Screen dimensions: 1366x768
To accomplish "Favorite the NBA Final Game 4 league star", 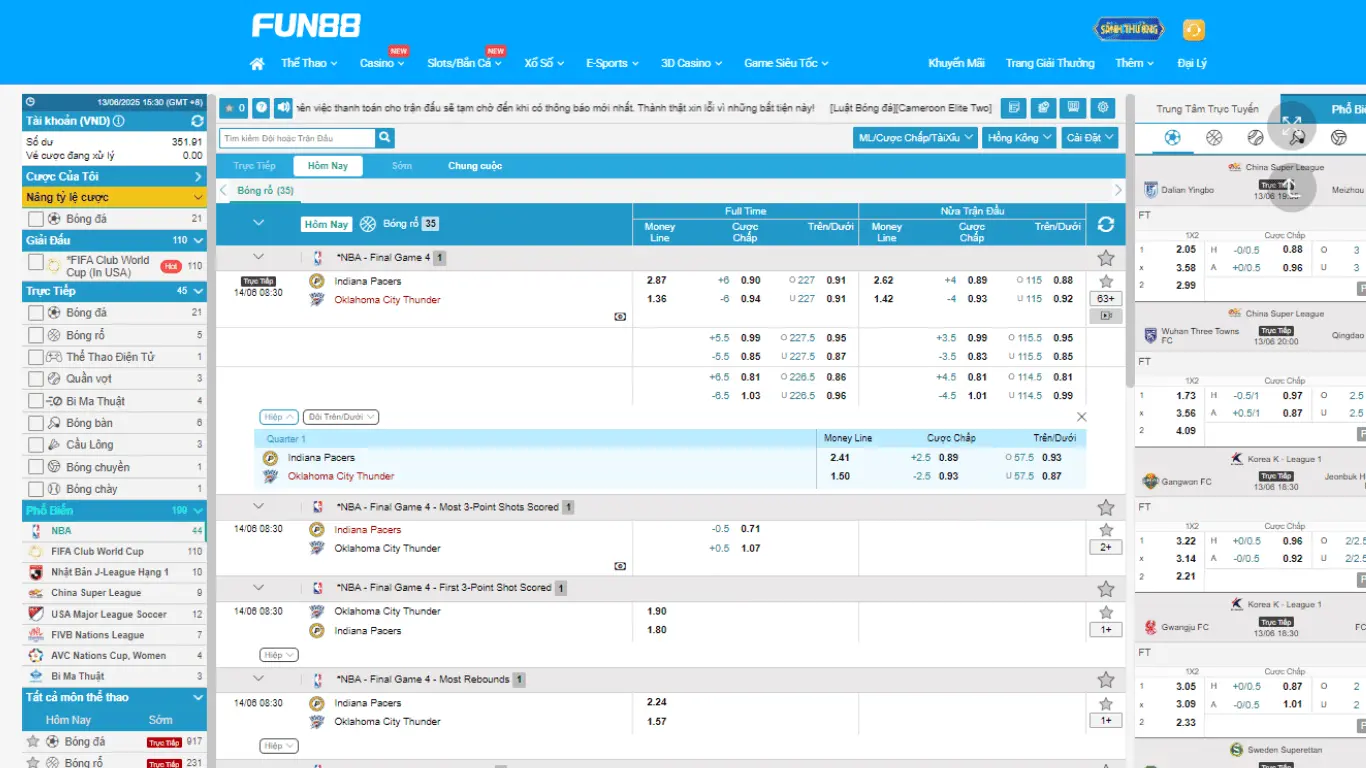I will pos(1105,258).
